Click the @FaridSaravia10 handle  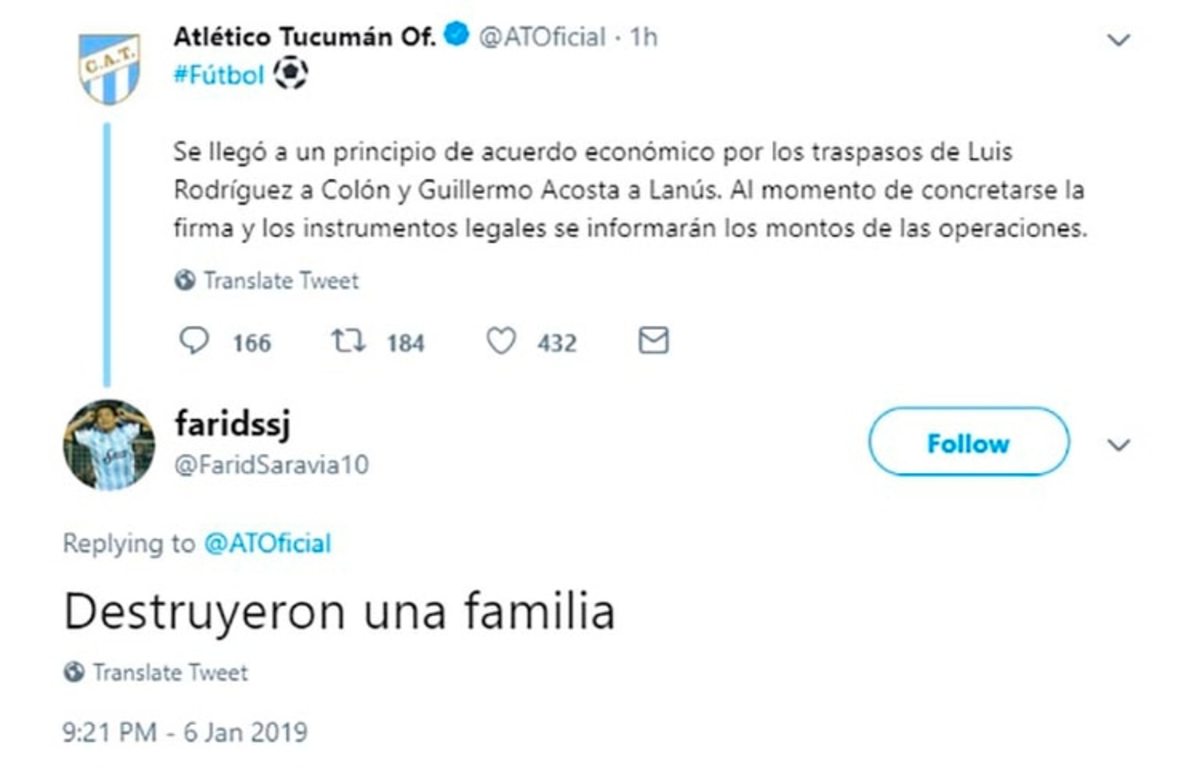point(271,466)
